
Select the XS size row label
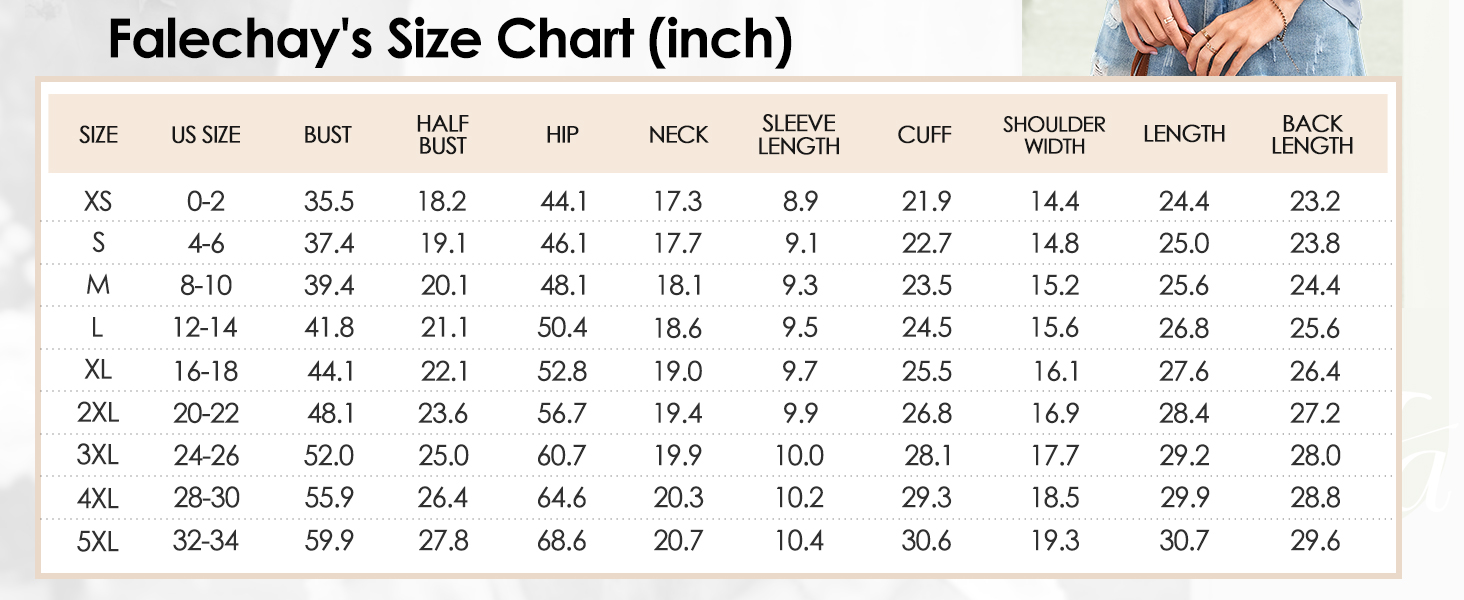(x=98, y=202)
